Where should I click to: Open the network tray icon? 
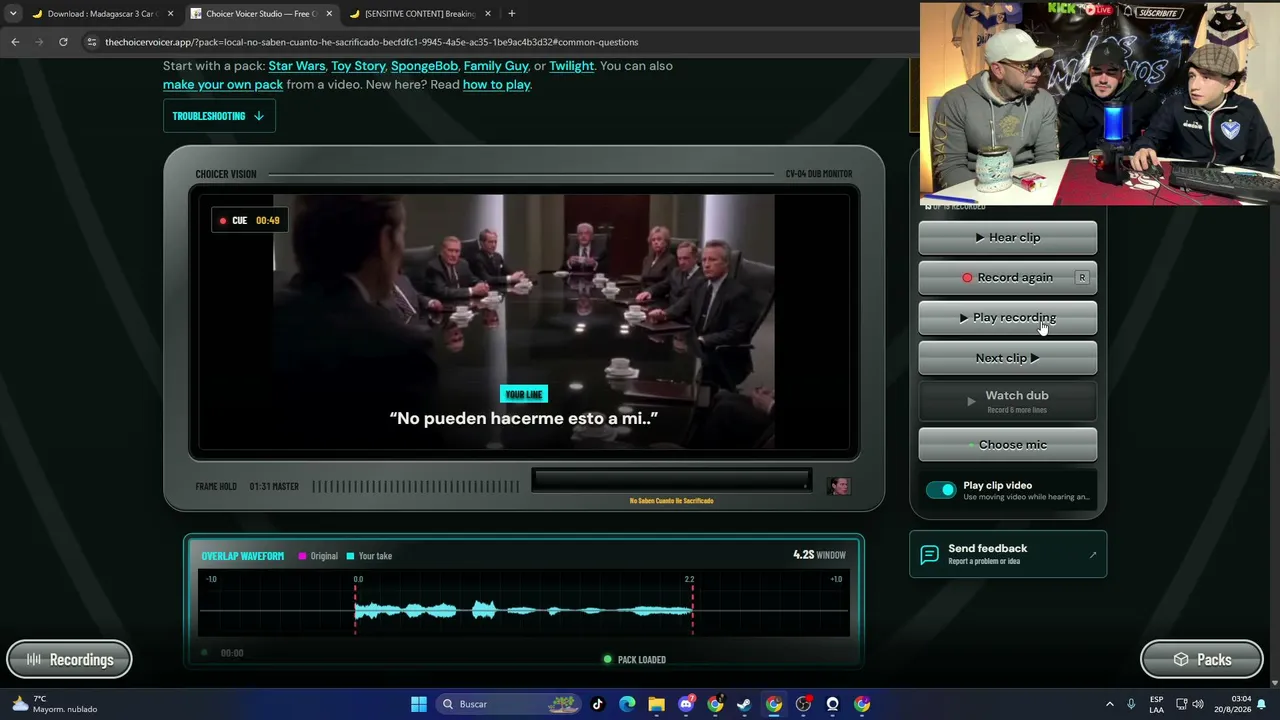pyautogui.click(x=1181, y=704)
